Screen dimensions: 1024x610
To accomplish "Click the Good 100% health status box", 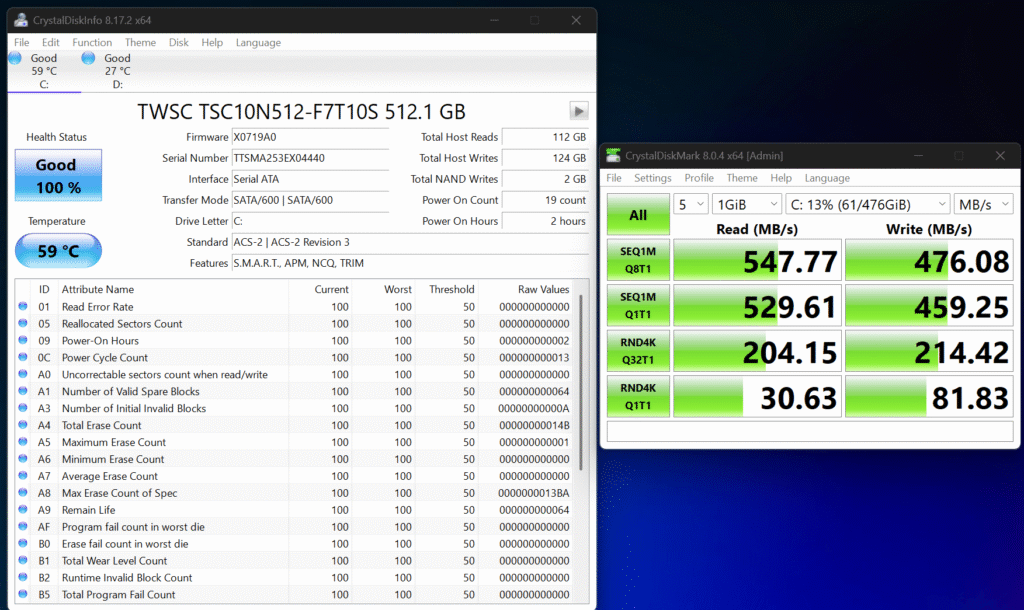I will tap(58, 173).
